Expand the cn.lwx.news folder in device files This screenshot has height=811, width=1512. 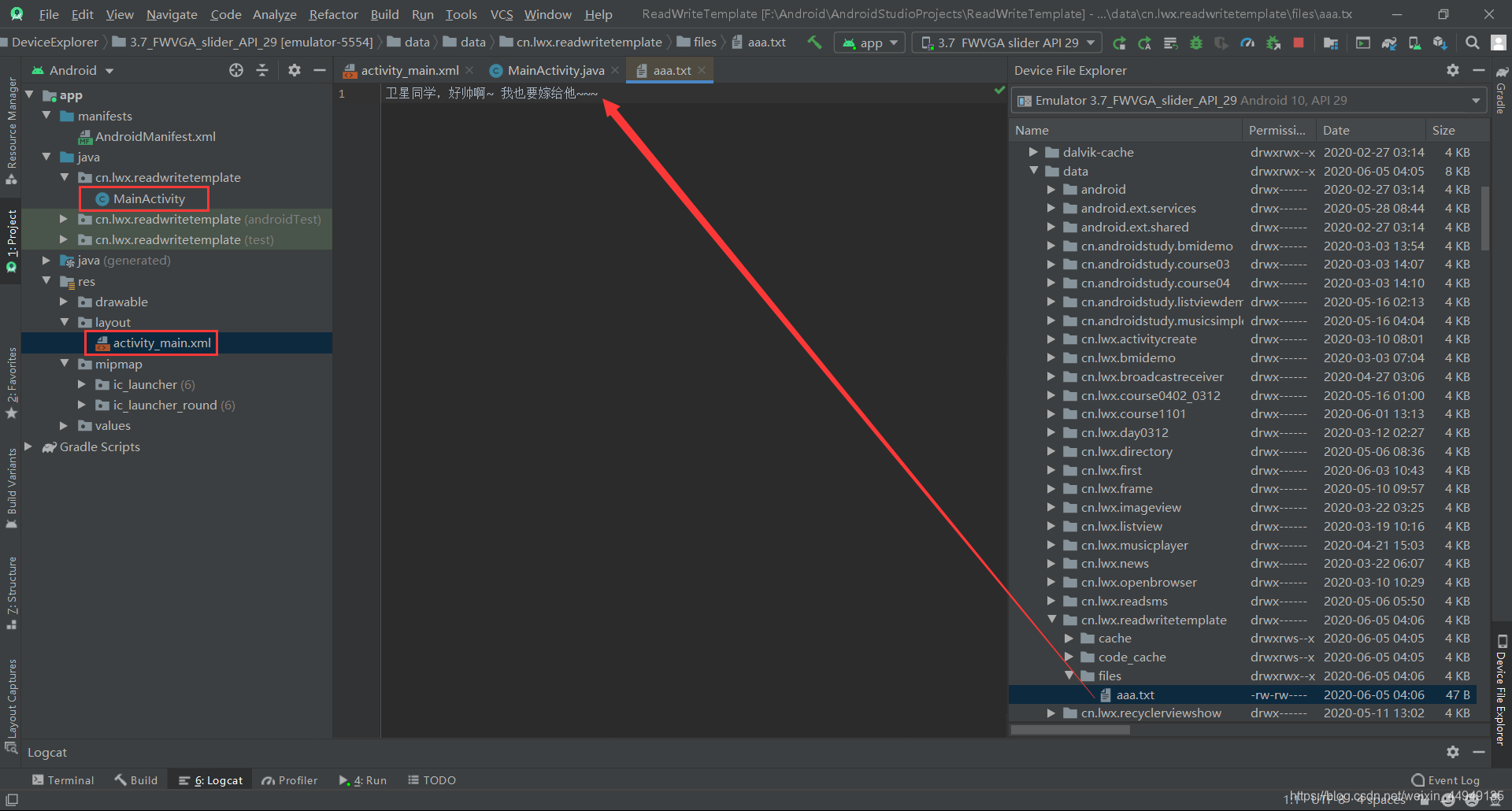pyautogui.click(x=1052, y=564)
